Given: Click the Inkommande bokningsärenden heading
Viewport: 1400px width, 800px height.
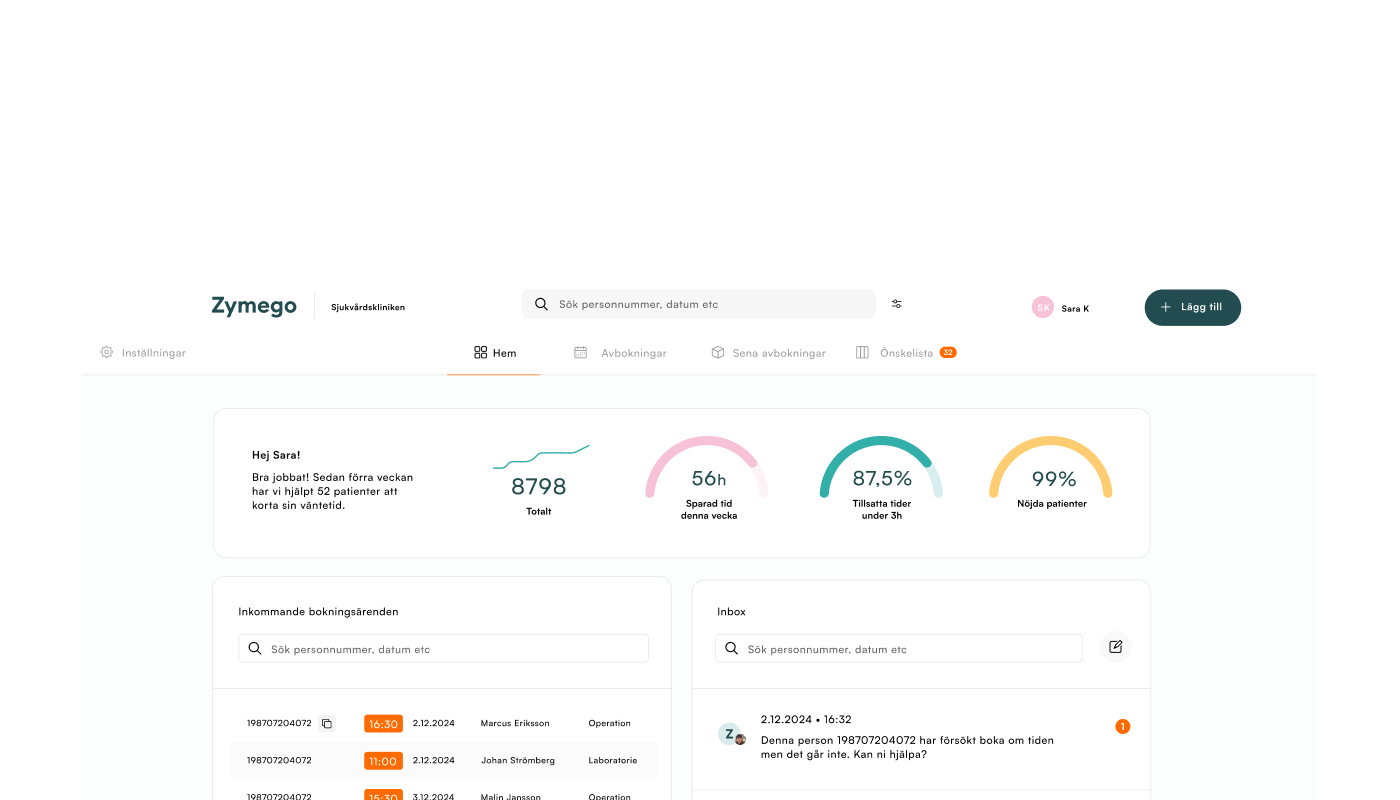Looking at the screenshot, I should coord(318,611).
